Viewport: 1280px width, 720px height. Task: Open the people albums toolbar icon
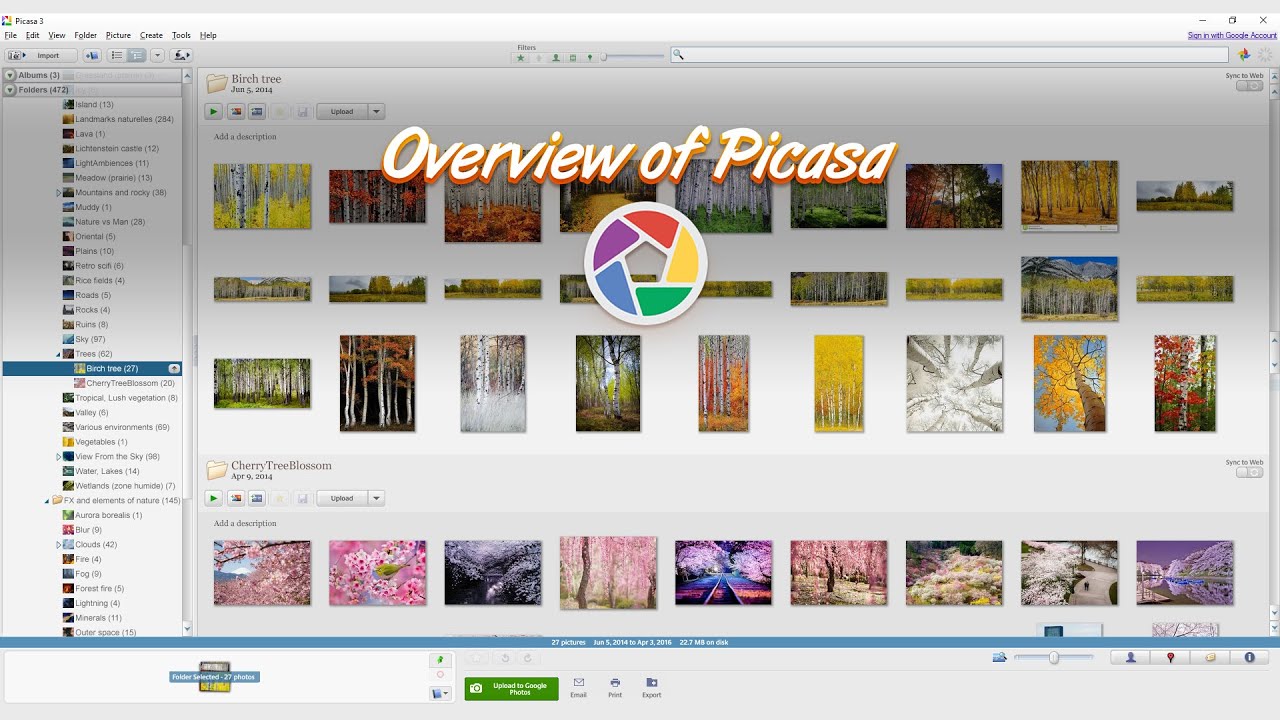[181, 55]
